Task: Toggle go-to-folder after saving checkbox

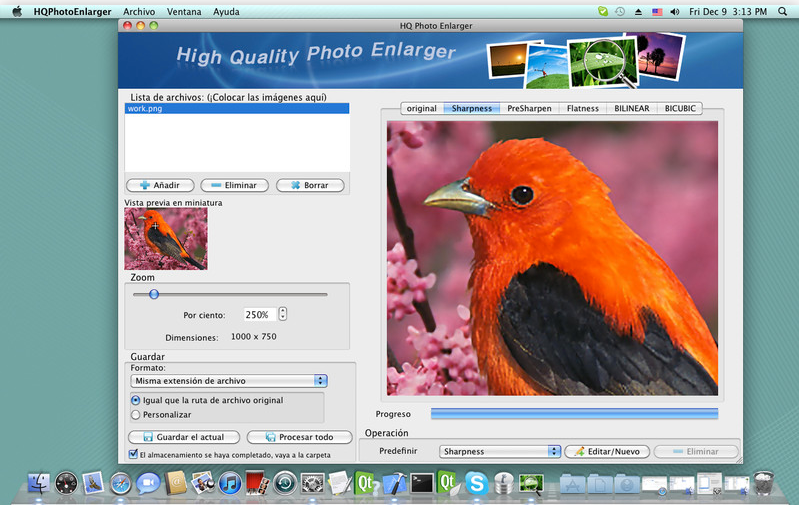Action: click(134, 454)
